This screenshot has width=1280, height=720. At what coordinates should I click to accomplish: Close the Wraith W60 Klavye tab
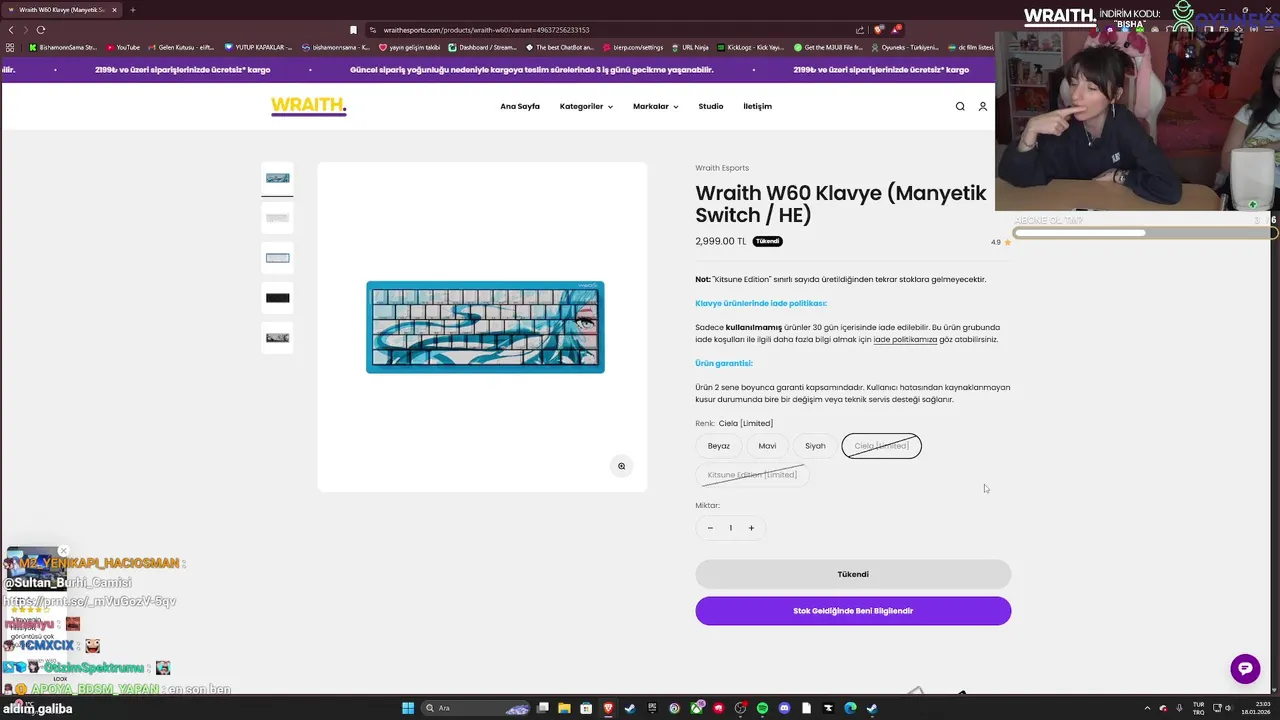click(114, 10)
